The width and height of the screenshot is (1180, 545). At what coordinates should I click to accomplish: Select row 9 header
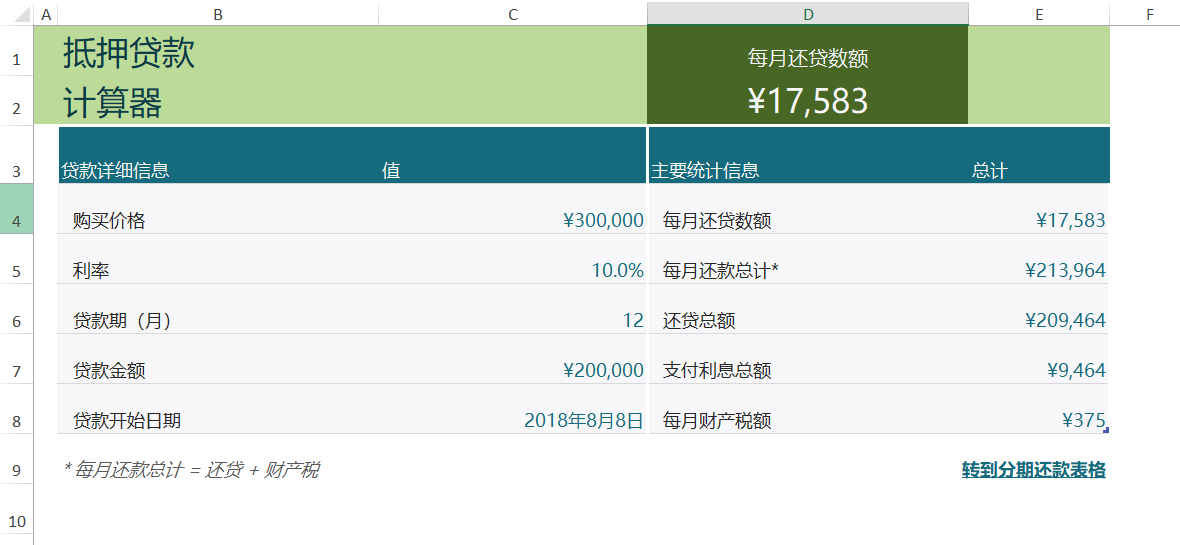coord(16,470)
